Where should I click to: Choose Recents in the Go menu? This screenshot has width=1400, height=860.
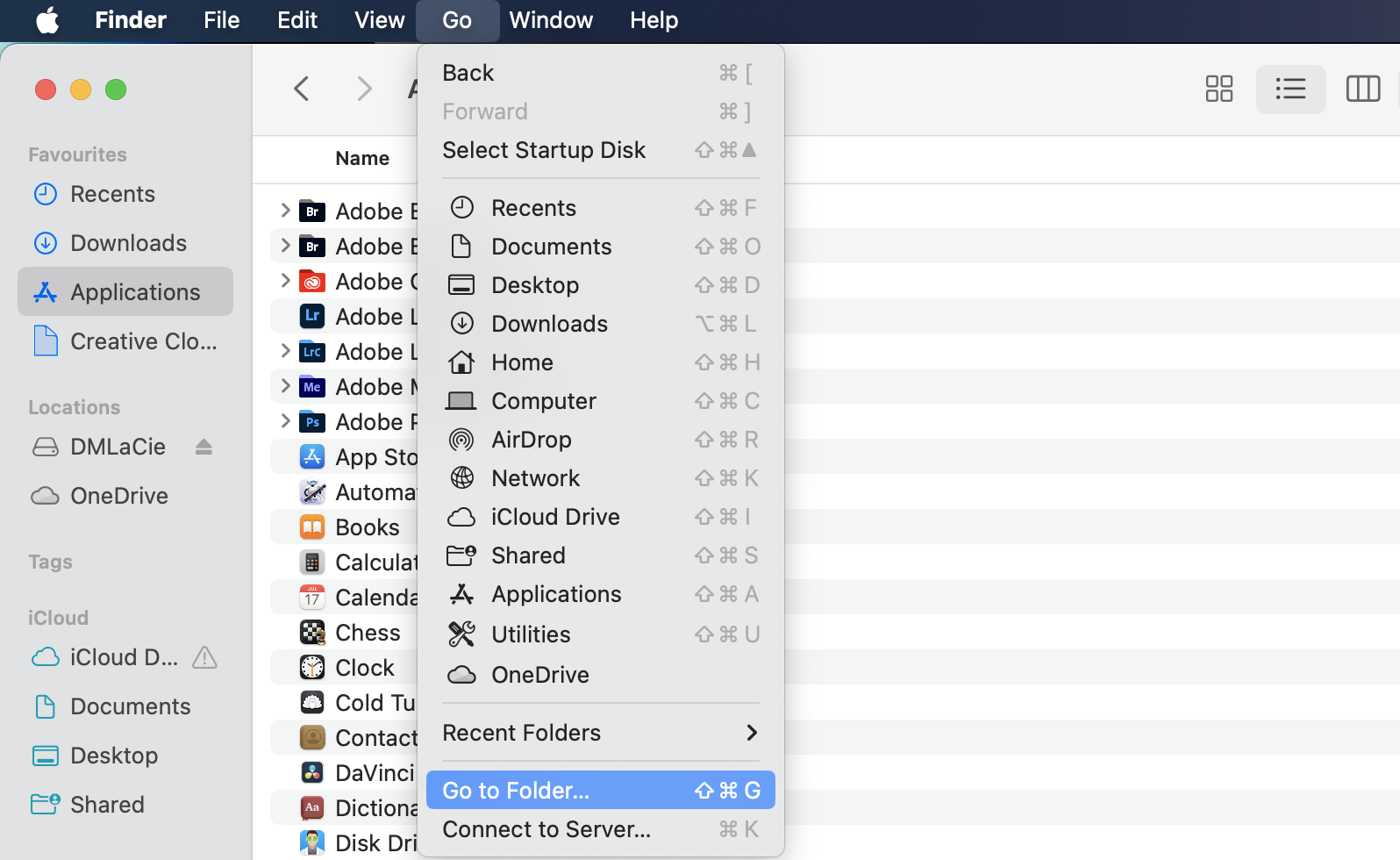click(601, 208)
